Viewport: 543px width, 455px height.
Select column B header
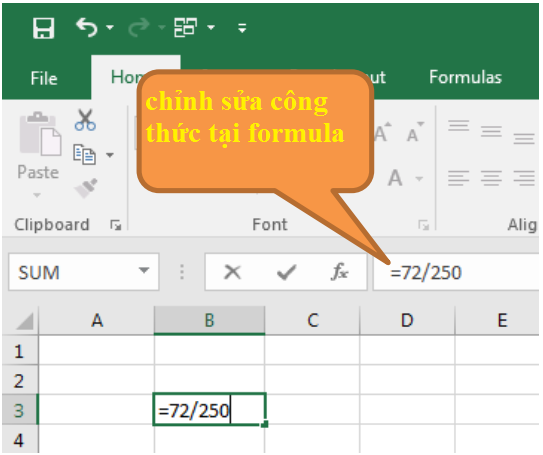click(209, 321)
